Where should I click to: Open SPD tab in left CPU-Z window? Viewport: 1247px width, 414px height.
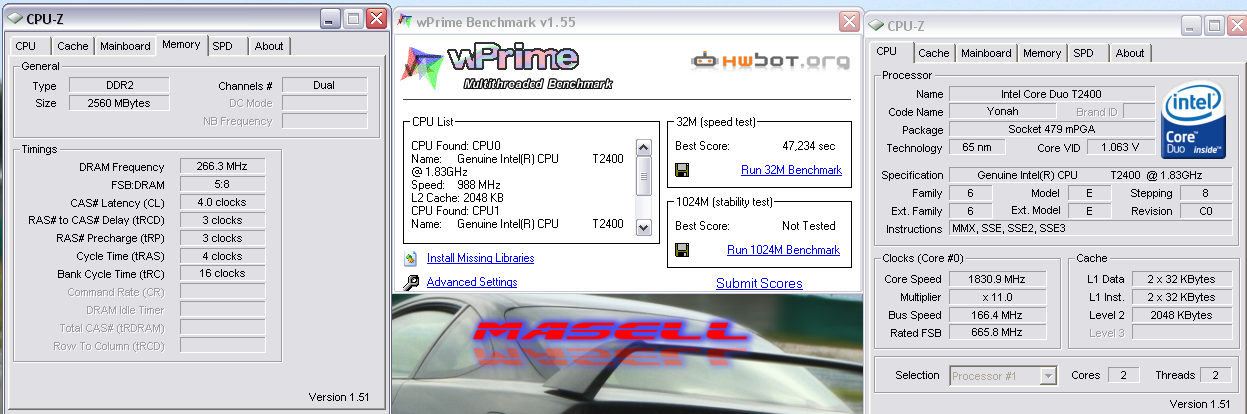(x=223, y=46)
